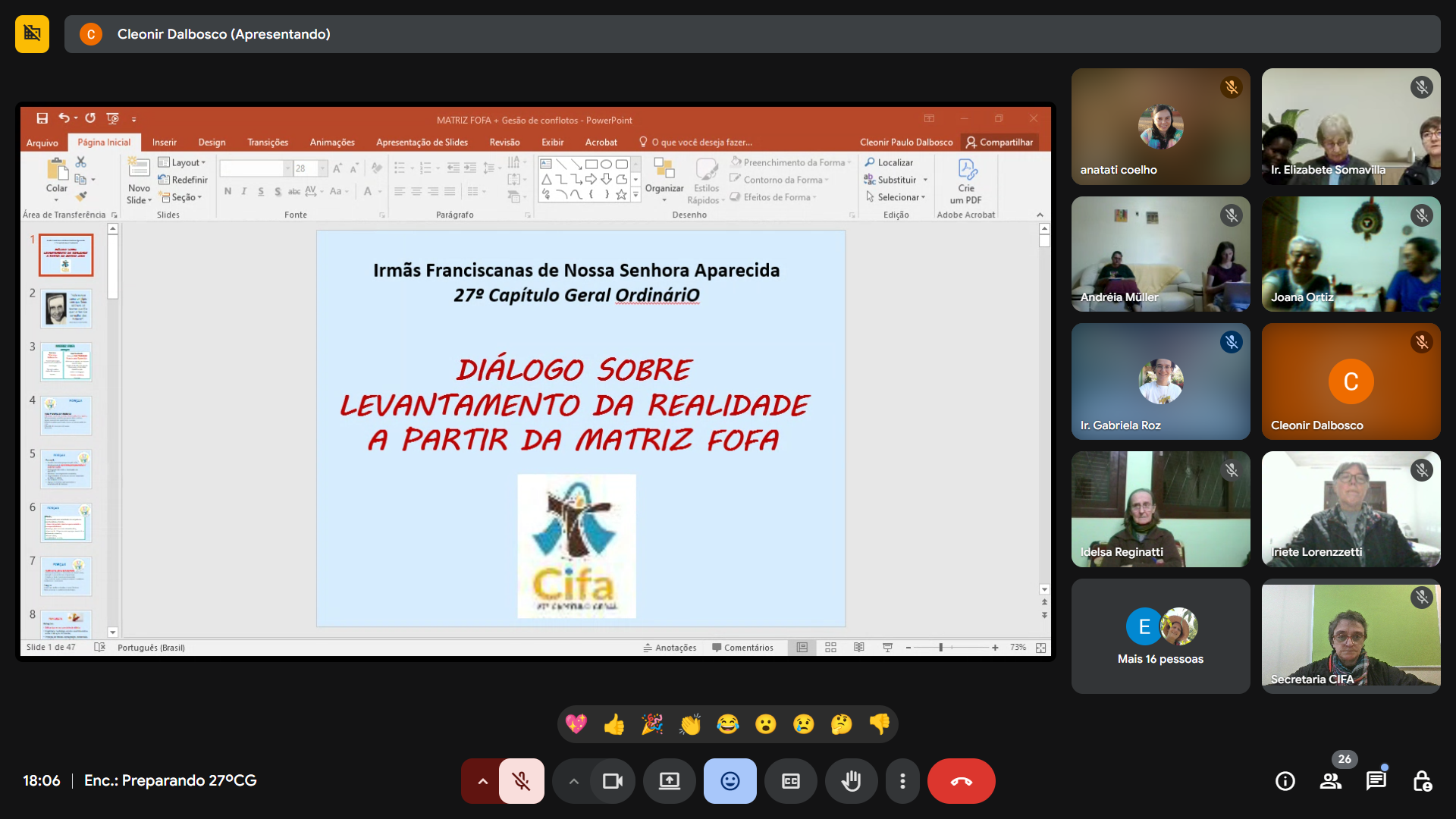Expand audio settings arrow beside microphone

pyautogui.click(x=482, y=781)
